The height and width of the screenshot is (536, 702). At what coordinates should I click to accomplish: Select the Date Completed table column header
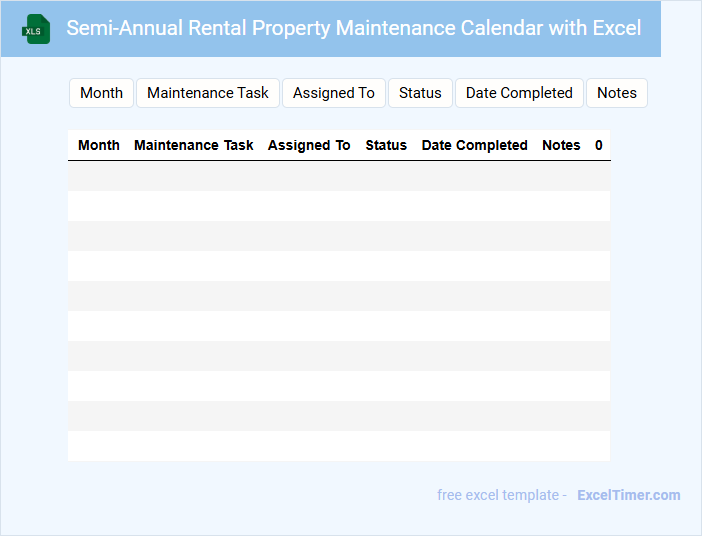(475, 145)
